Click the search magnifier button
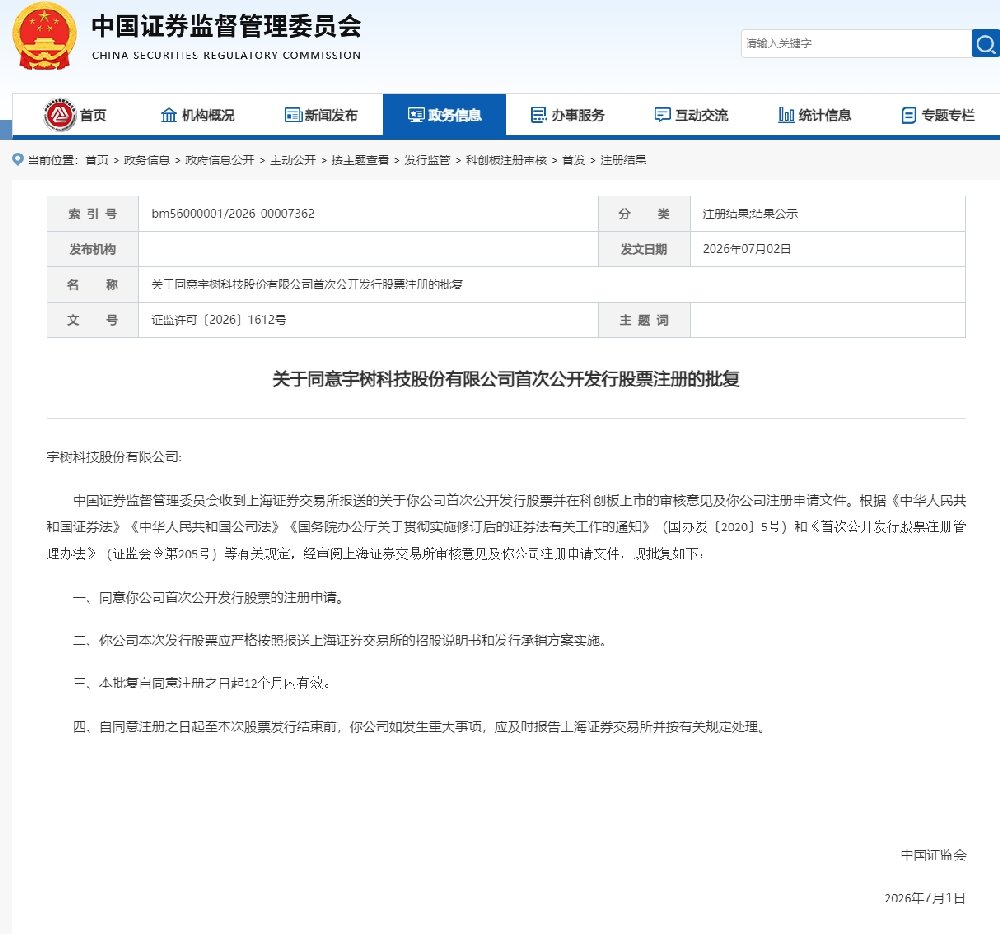Screen dimensions: 1000x934 click(985, 43)
